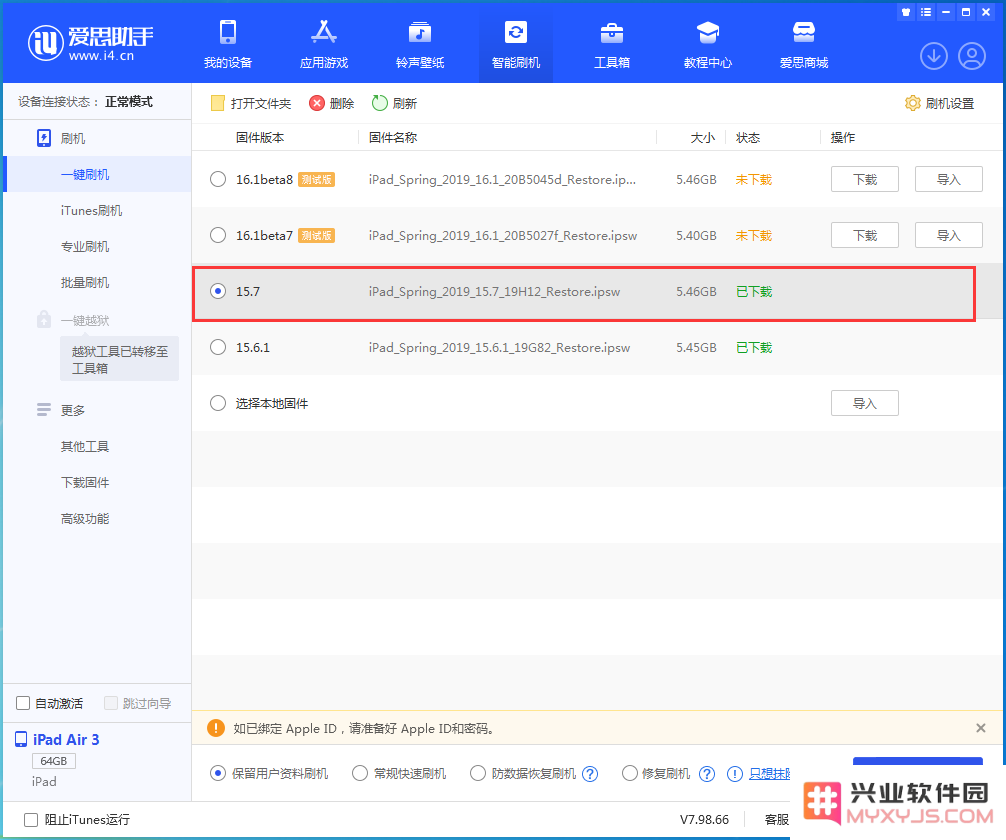The height and width of the screenshot is (840, 1006).
Task: Click 客服 customer service in status bar
Action: (x=777, y=819)
